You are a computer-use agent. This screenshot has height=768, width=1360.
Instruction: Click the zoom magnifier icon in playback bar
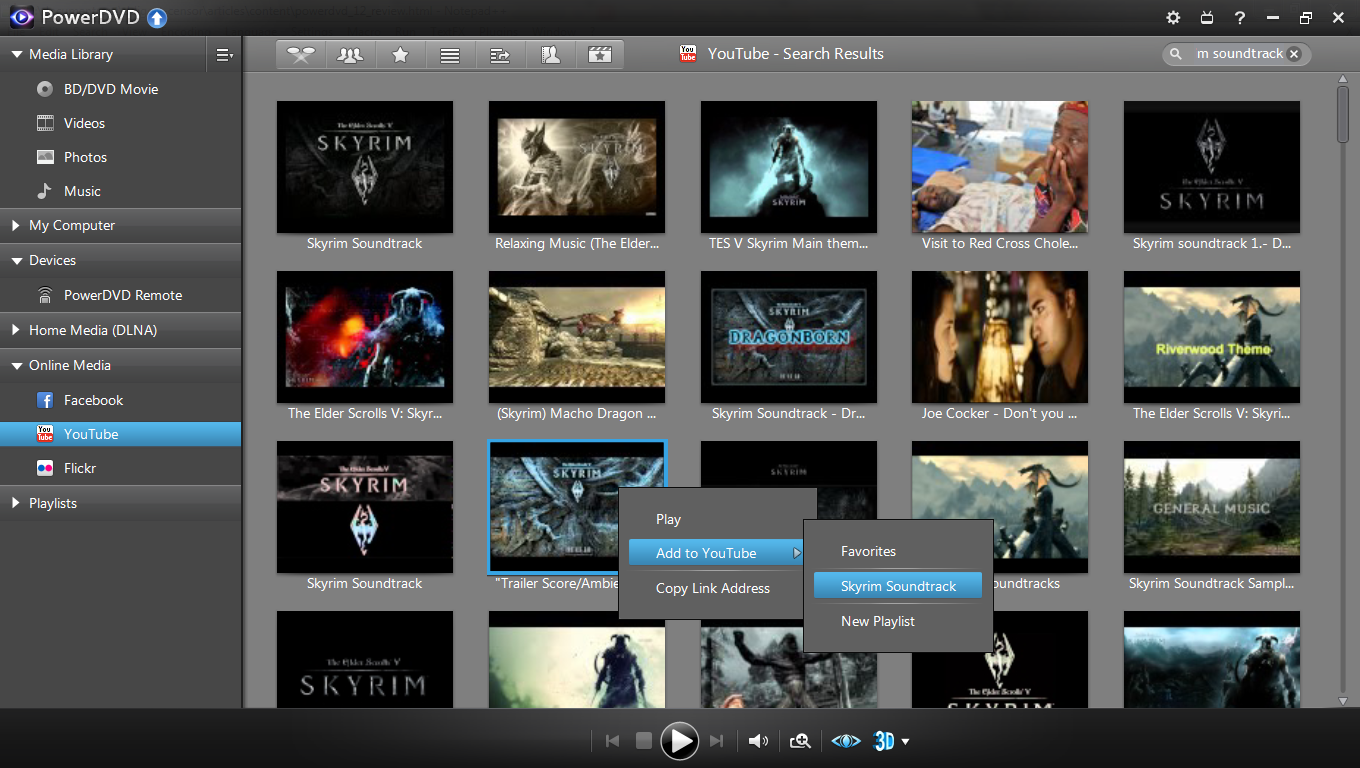(800, 741)
